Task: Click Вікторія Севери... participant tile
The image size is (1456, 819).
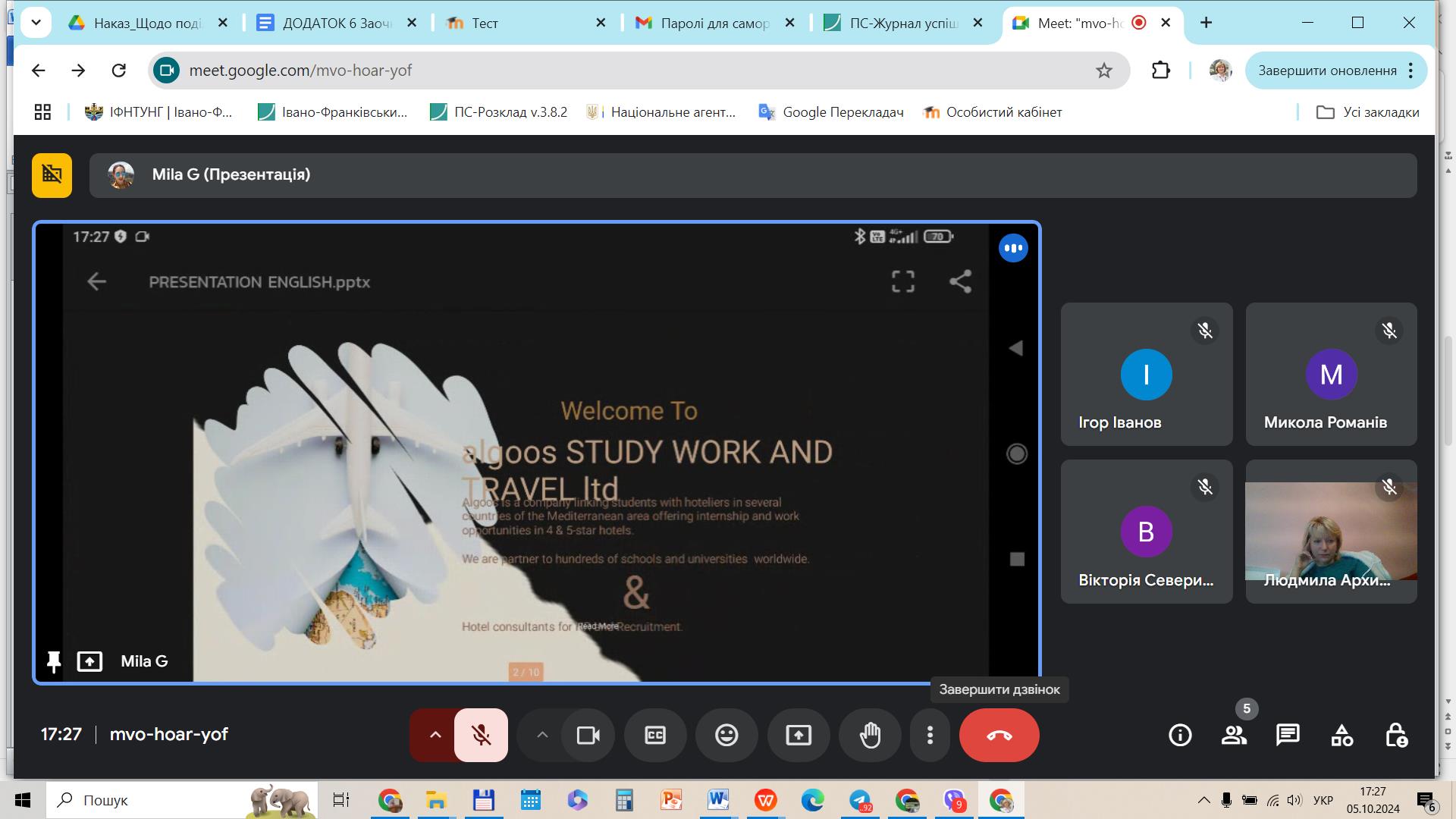Action: pyautogui.click(x=1147, y=532)
